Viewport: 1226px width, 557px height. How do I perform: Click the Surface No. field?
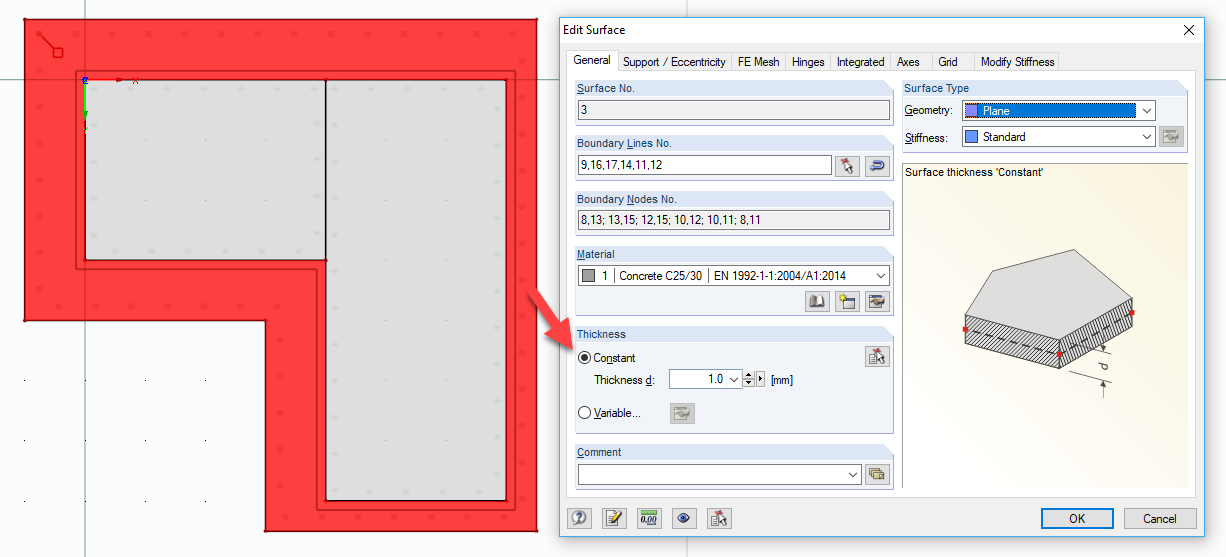click(733, 110)
